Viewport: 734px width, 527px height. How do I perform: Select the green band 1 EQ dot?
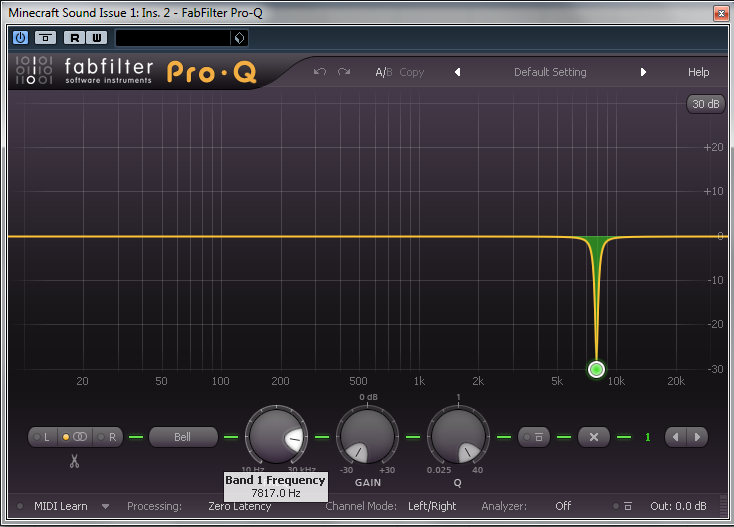[596, 369]
